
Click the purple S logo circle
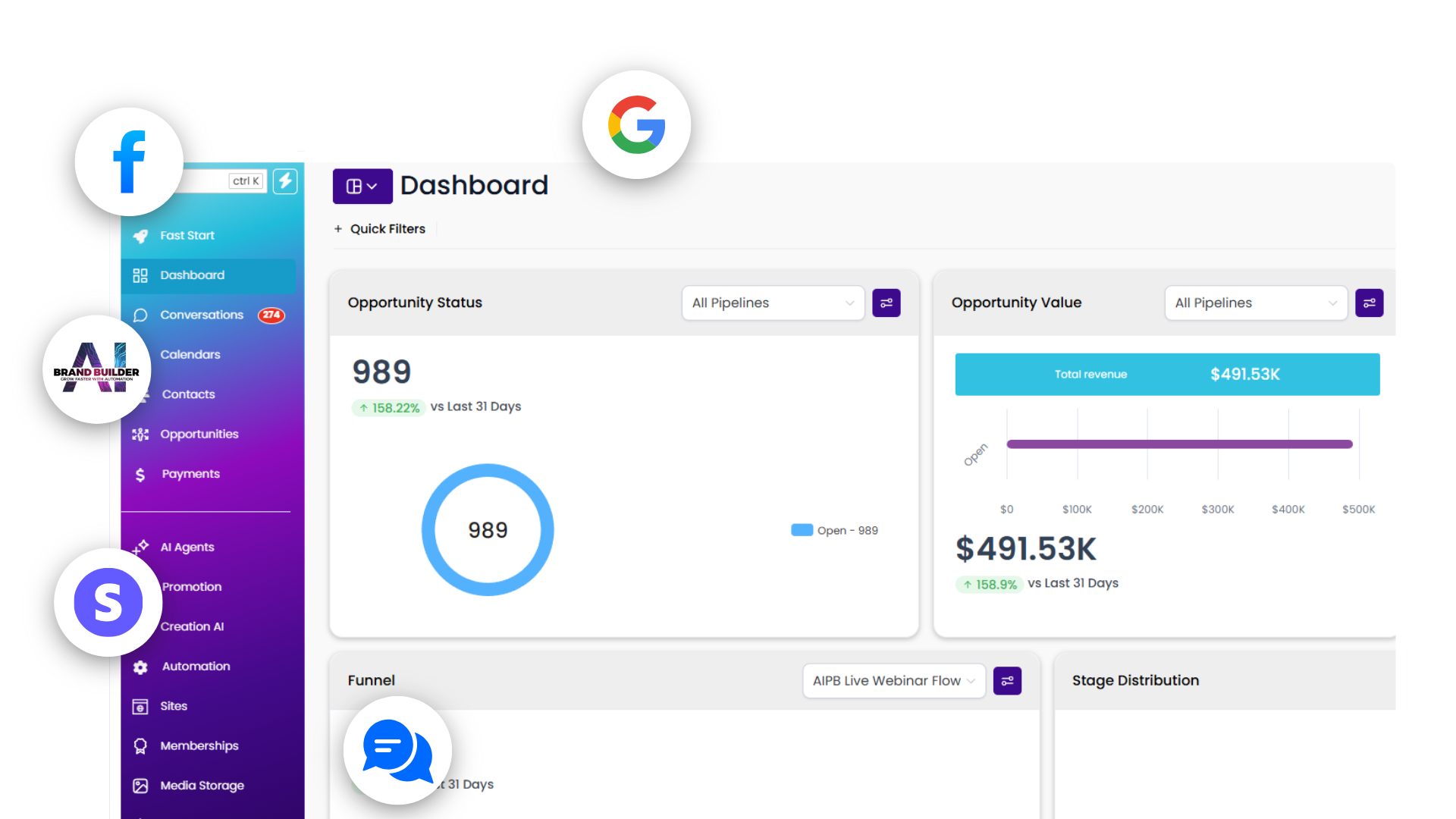point(108,603)
